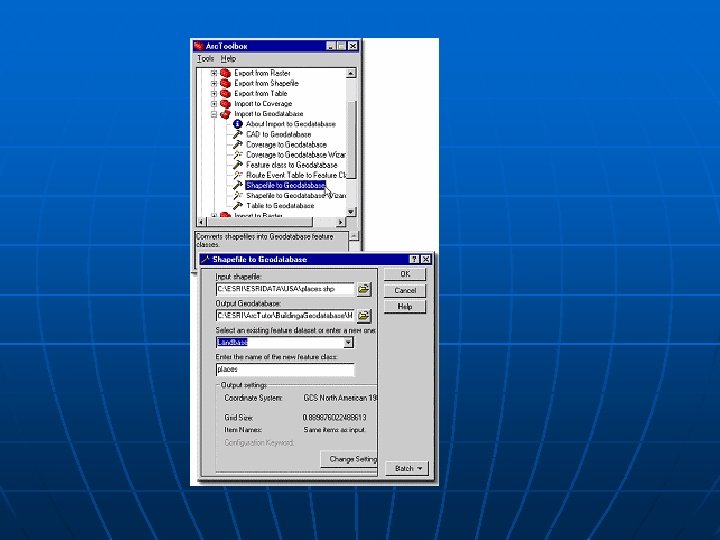Screen dimensions: 720x540
Task: Expand the Export from Raster toolset
Action: [214, 73]
